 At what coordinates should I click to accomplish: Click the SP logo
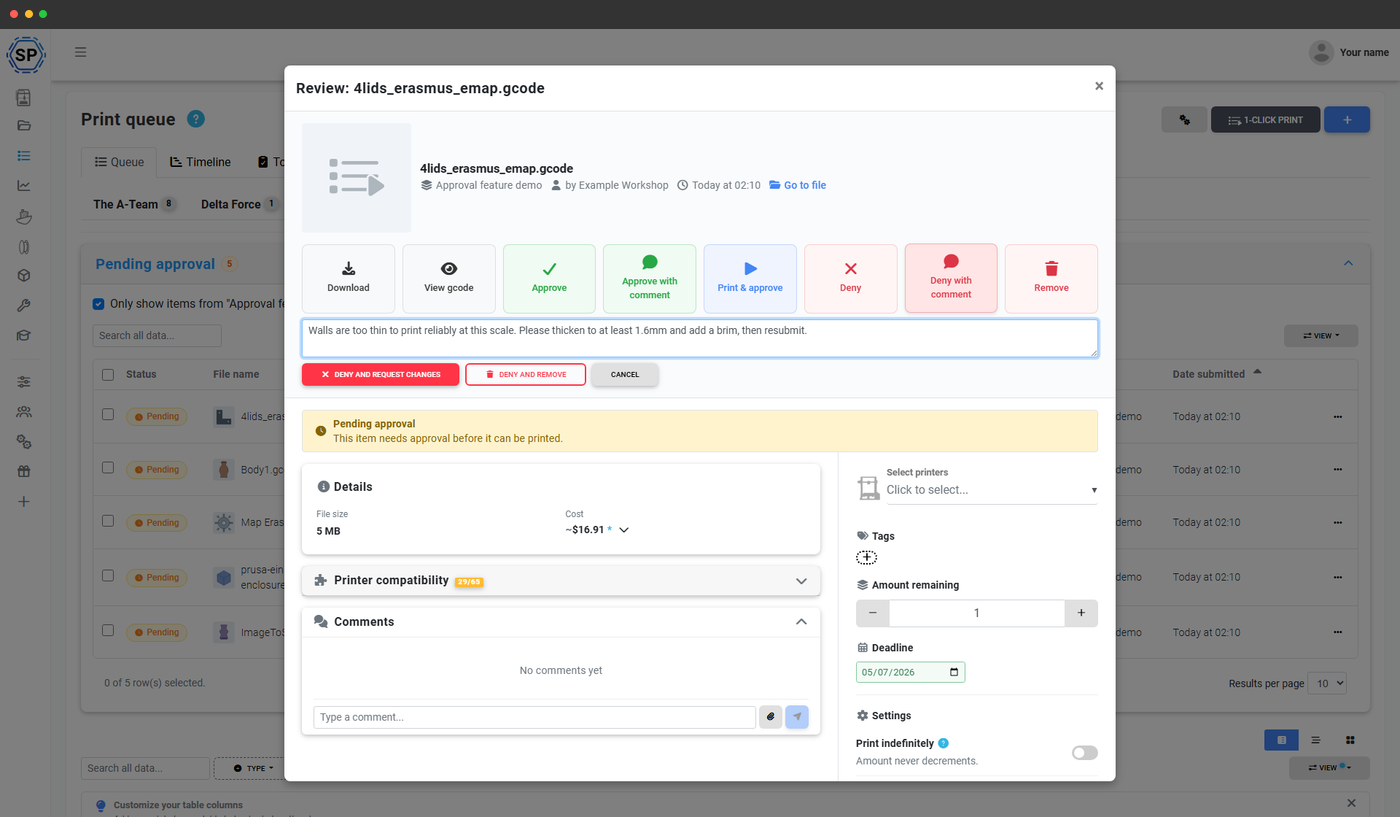coord(25,54)
